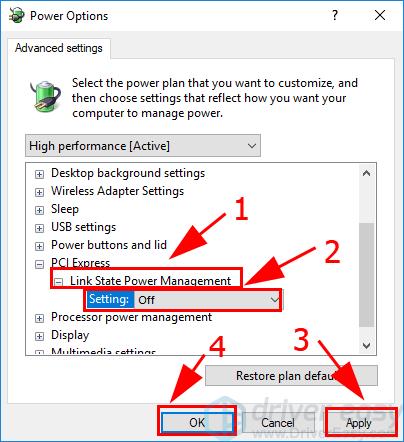The image size is (404, 442).
Task: Click the question mark help button
Action: tap(335, 15)
